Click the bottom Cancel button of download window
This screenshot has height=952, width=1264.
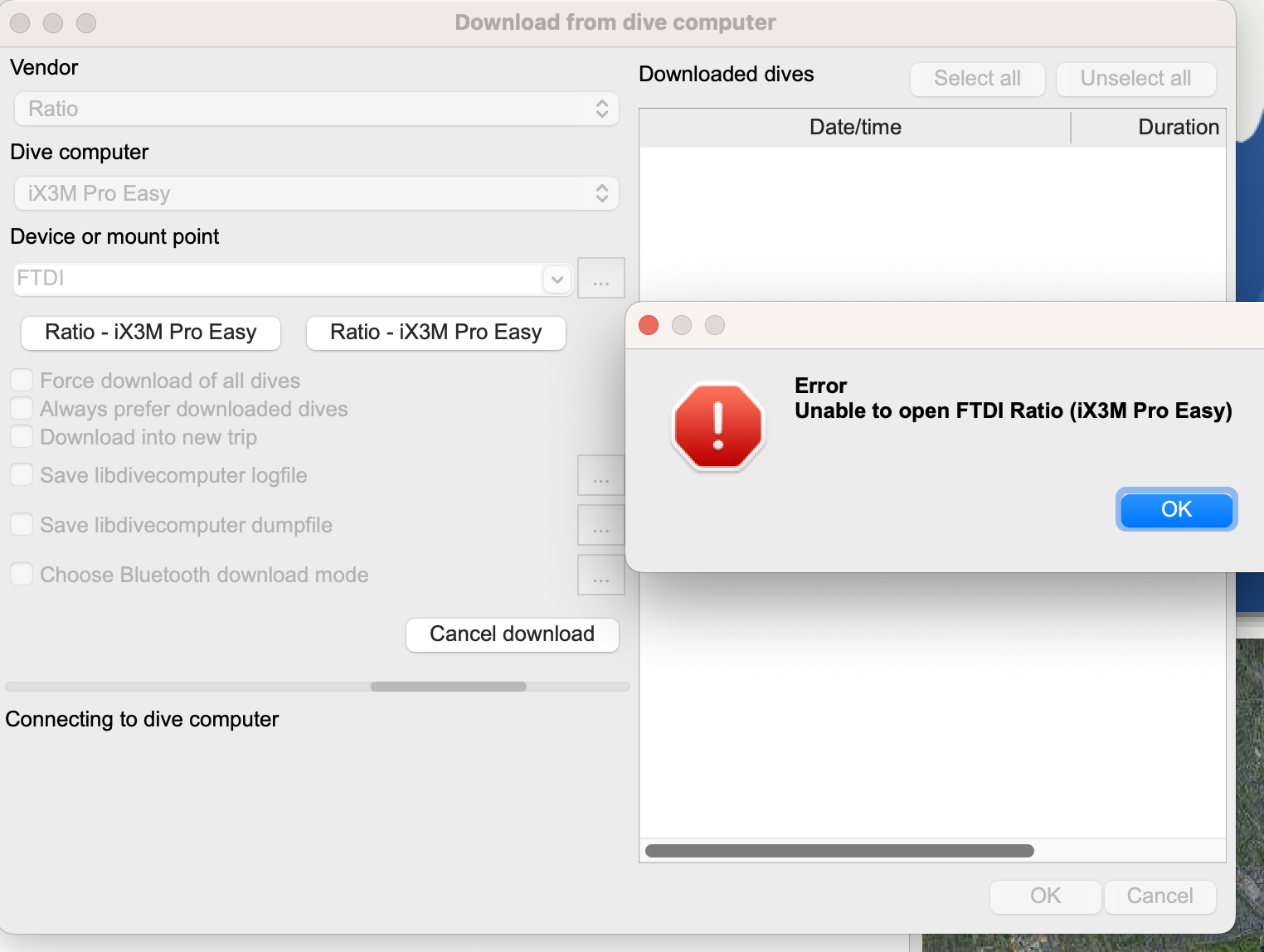tap(1159, 896)
